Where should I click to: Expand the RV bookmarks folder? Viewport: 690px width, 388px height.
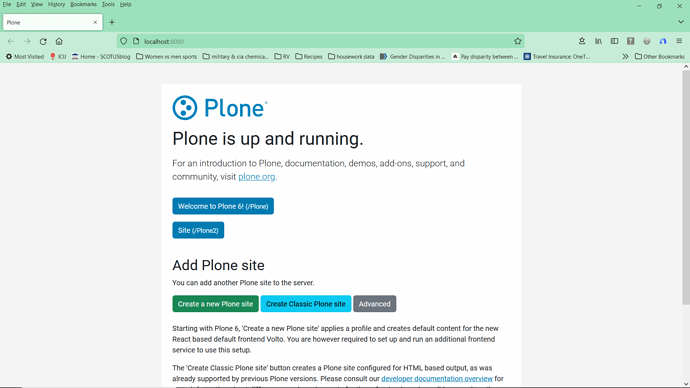point(282,56)
